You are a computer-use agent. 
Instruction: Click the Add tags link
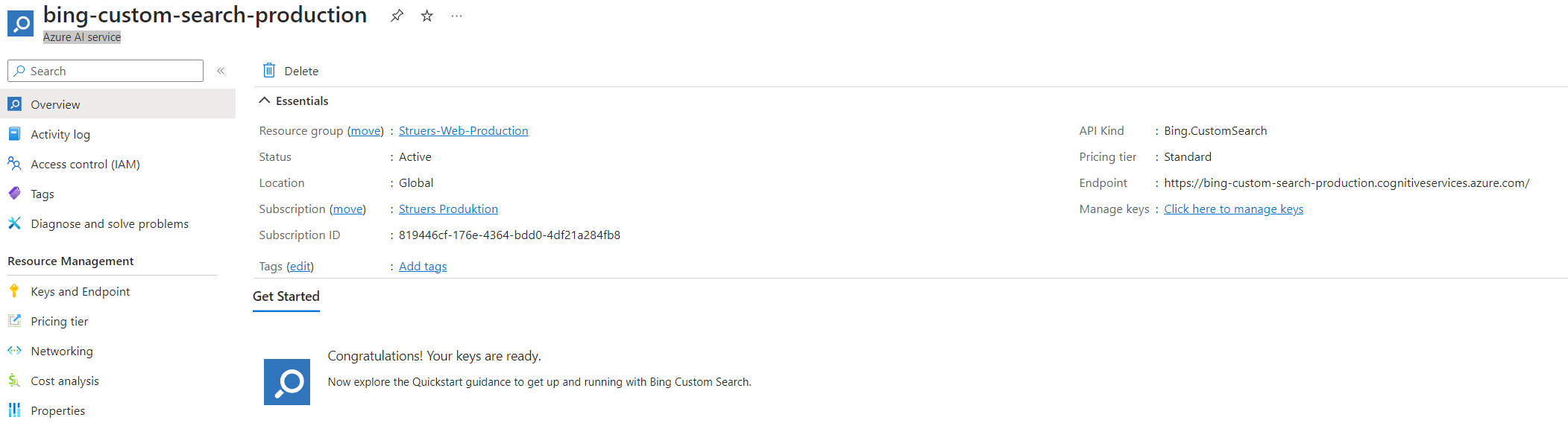pyautogui.click(x=423, y=266)
